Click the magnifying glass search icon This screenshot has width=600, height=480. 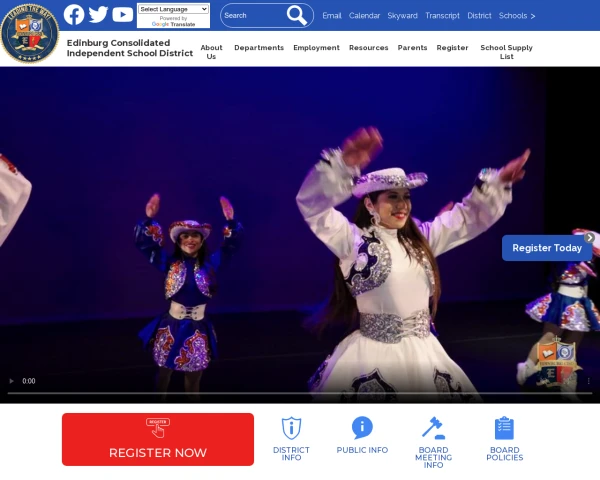click(x=297, y=15)
